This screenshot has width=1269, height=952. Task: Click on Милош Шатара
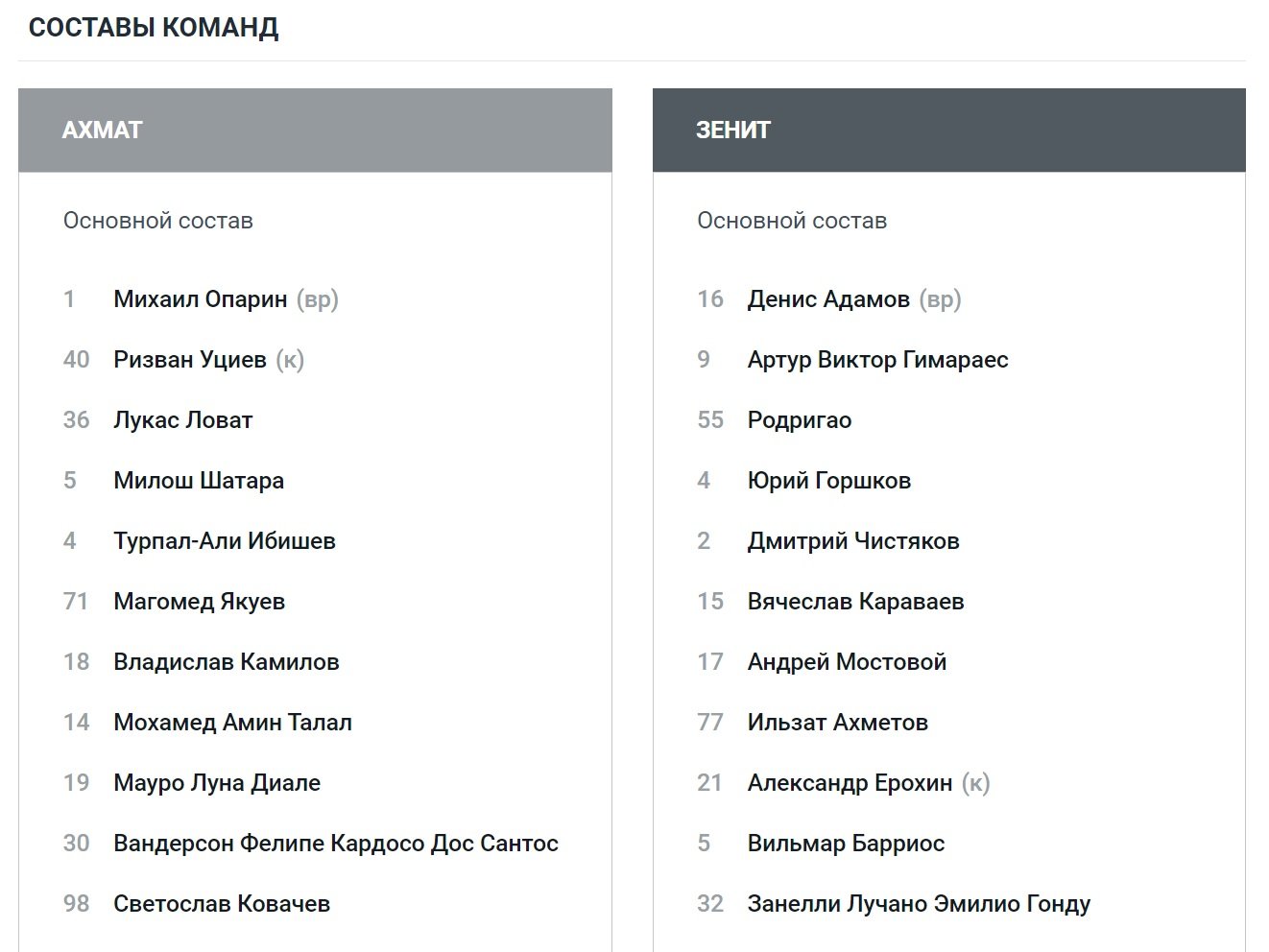[x=198, y=481]
